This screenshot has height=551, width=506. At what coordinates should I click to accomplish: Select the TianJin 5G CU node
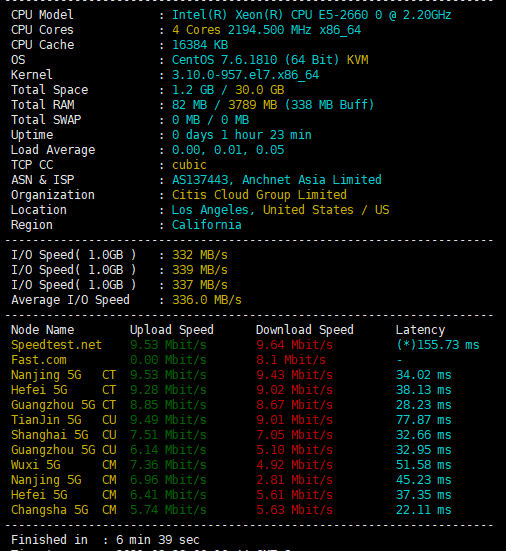pos(64,420)
